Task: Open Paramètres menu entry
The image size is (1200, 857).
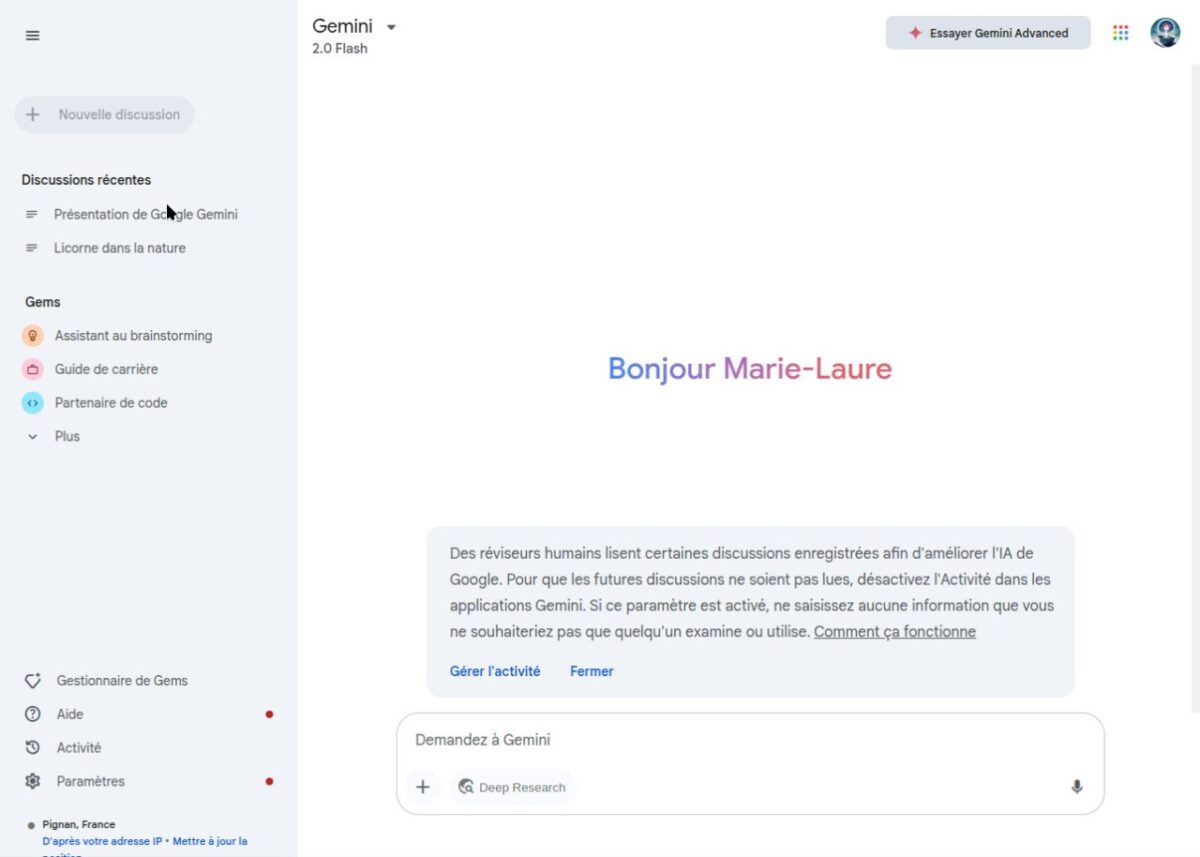Action: coord(91,781)
